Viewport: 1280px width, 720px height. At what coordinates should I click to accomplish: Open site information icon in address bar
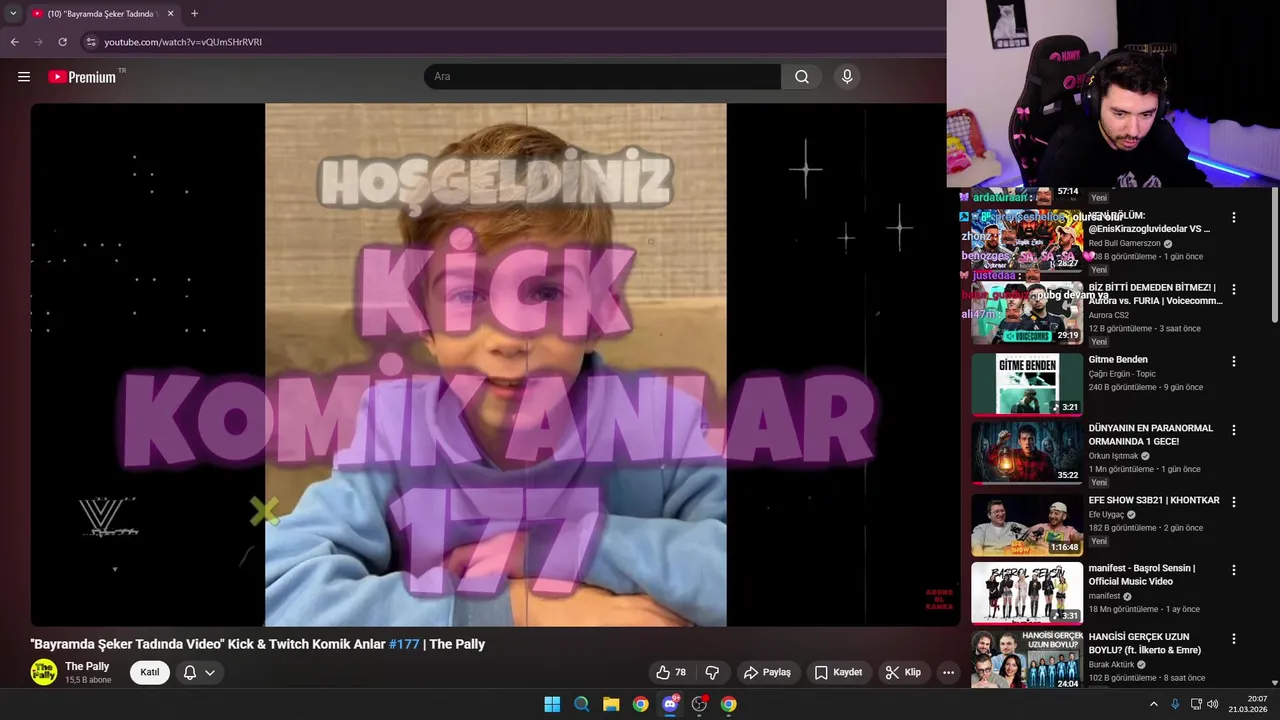(x=91, y=42)
